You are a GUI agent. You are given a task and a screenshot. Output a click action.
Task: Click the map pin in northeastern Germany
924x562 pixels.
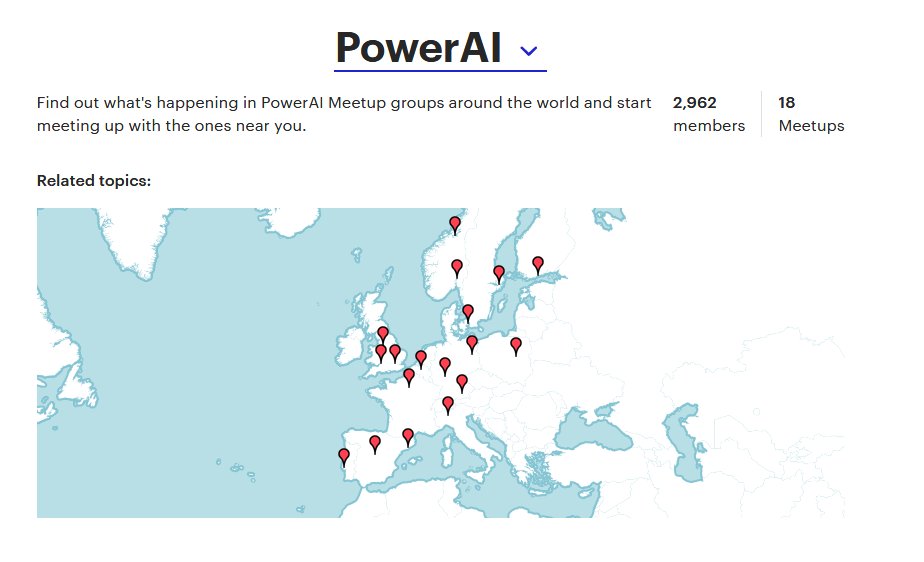click(471, 343)
